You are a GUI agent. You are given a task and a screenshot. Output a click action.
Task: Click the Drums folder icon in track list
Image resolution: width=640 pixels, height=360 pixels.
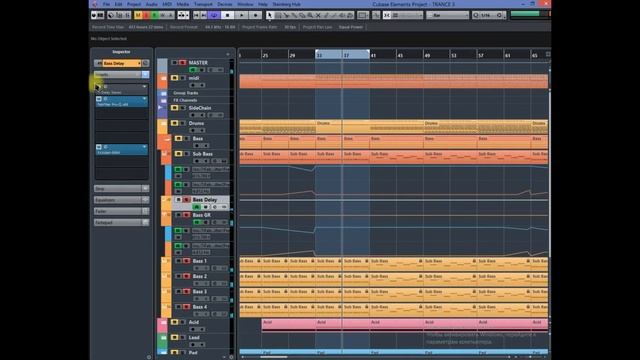pyautogui.click(x=163, y=124)
